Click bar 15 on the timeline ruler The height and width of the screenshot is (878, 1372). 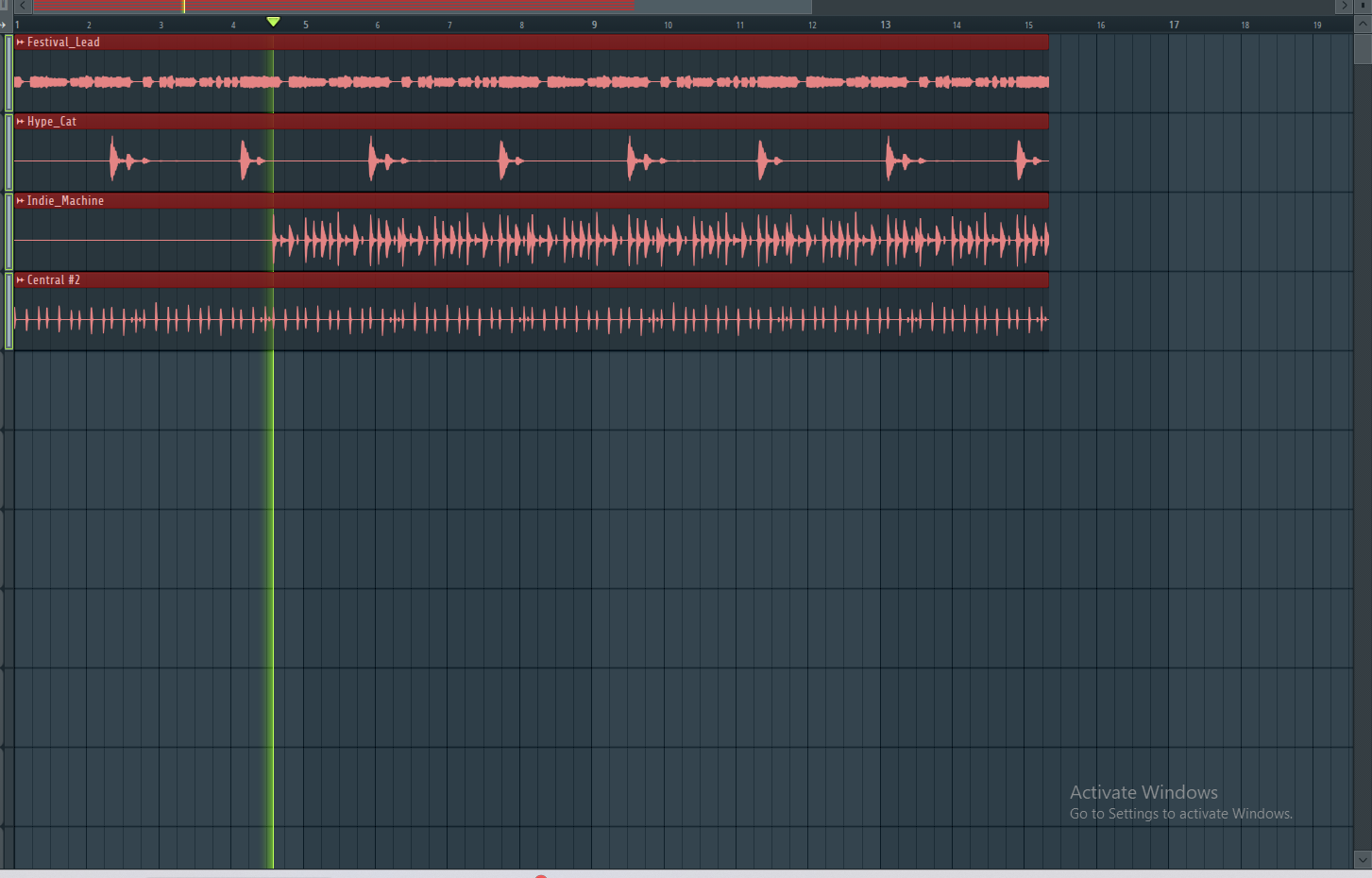pyautogui.click(x=1029, y=25)
